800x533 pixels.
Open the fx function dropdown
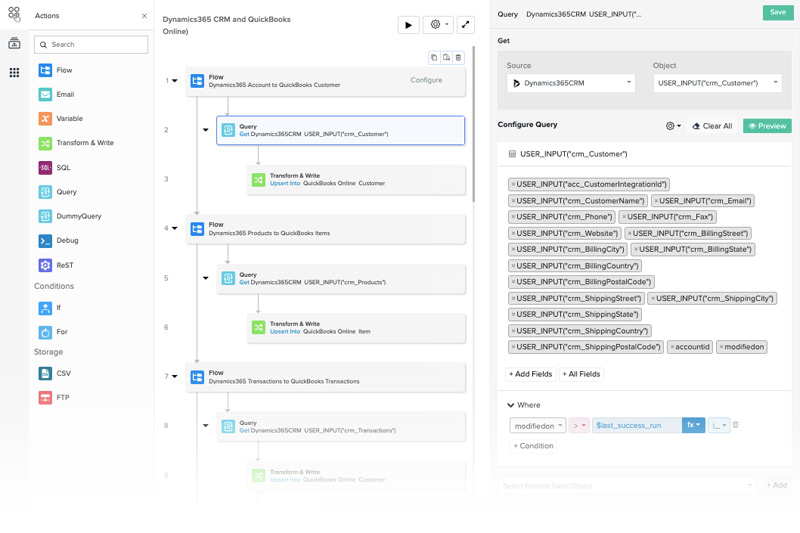tap(693, 425)
